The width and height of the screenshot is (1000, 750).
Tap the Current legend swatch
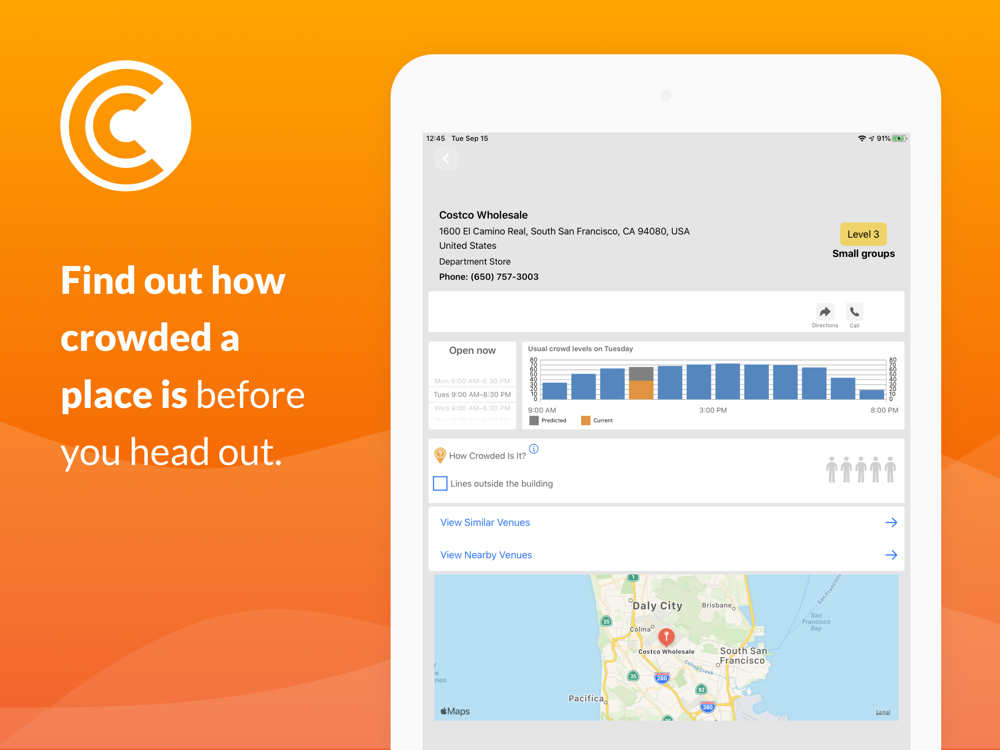tap(585, 420)
